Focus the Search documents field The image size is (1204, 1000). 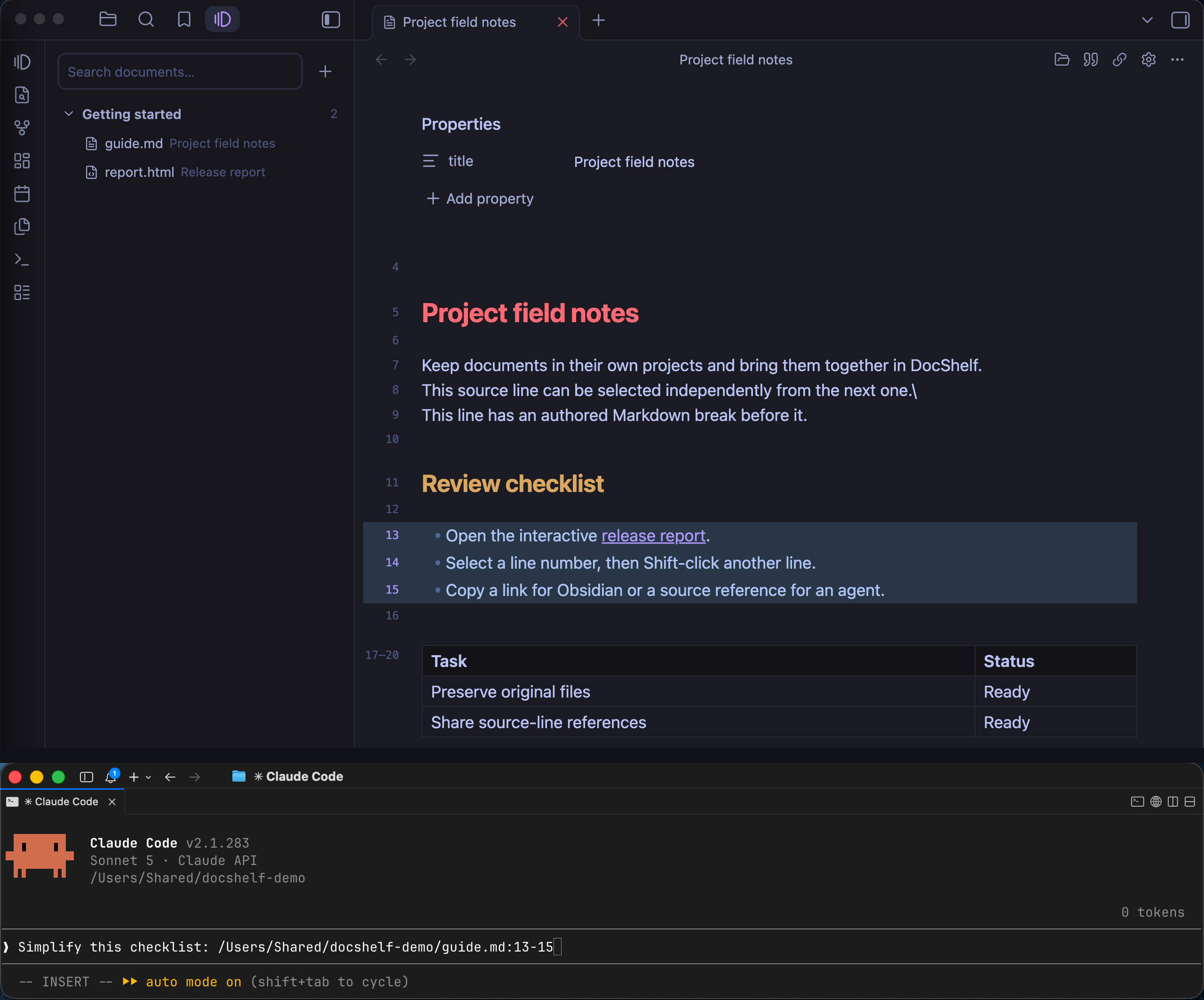pyautogui.click(x=180, y=71)
